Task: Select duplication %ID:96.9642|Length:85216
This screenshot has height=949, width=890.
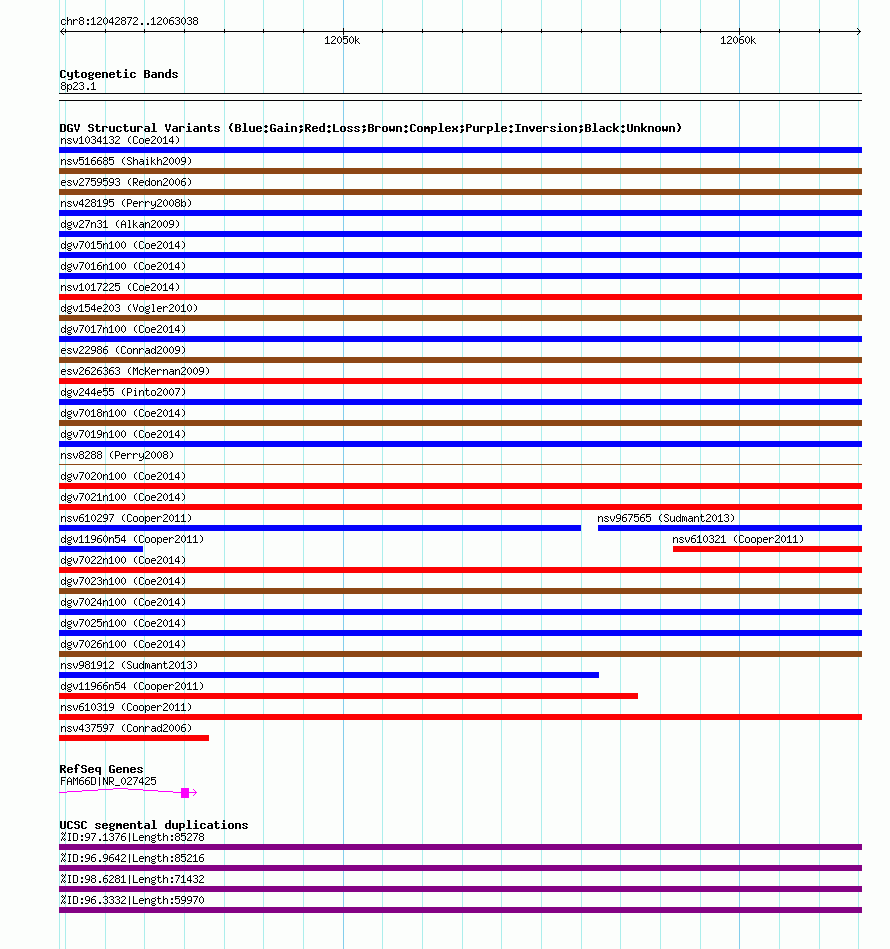Action: (132, 858)
